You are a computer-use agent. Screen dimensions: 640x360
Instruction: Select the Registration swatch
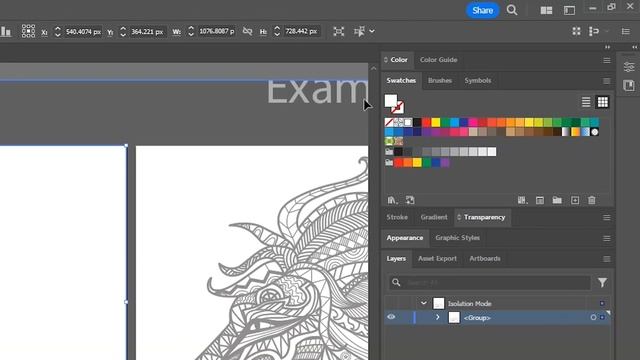[398, 122]
